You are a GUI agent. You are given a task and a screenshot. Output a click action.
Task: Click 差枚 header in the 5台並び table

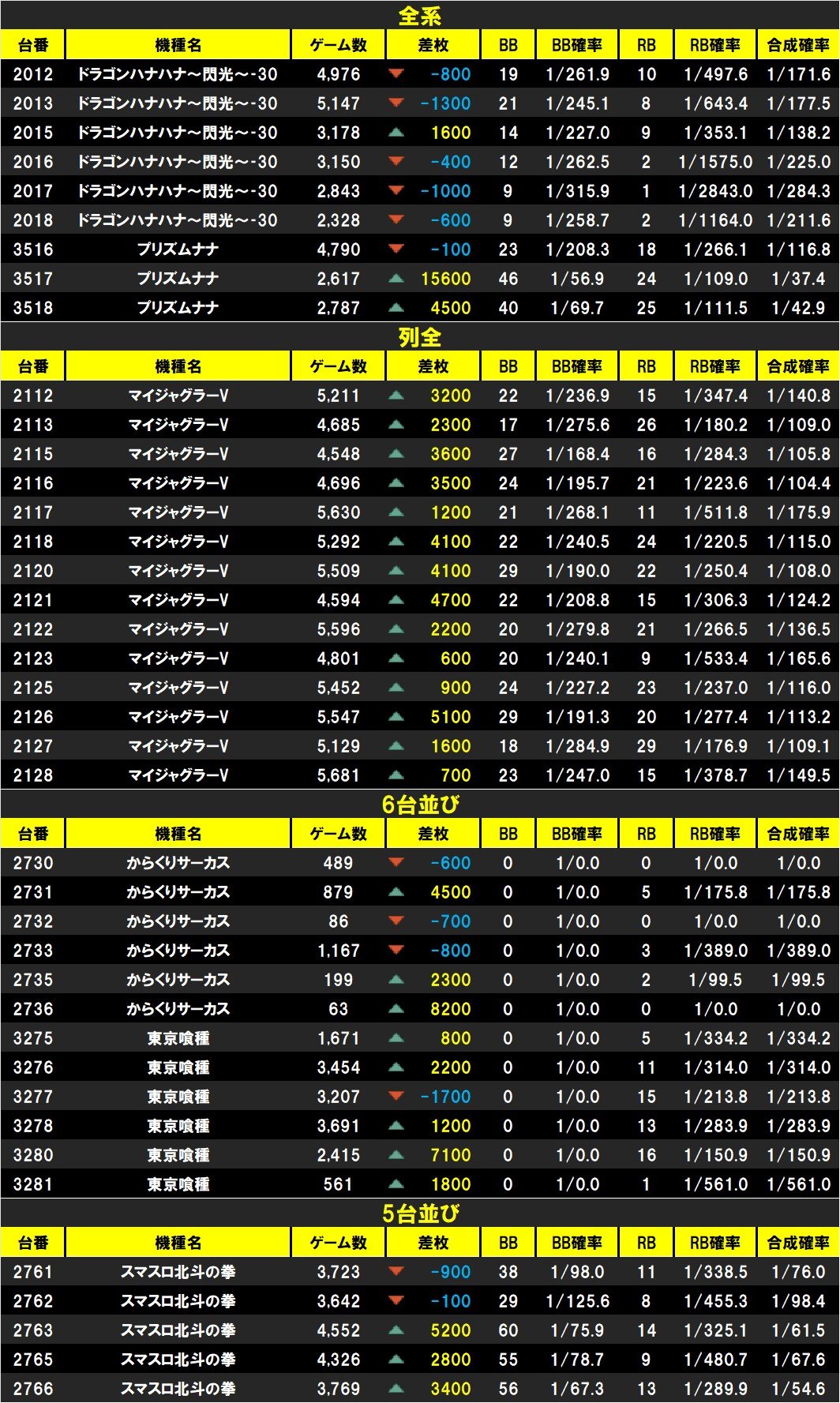[433, 1243]
